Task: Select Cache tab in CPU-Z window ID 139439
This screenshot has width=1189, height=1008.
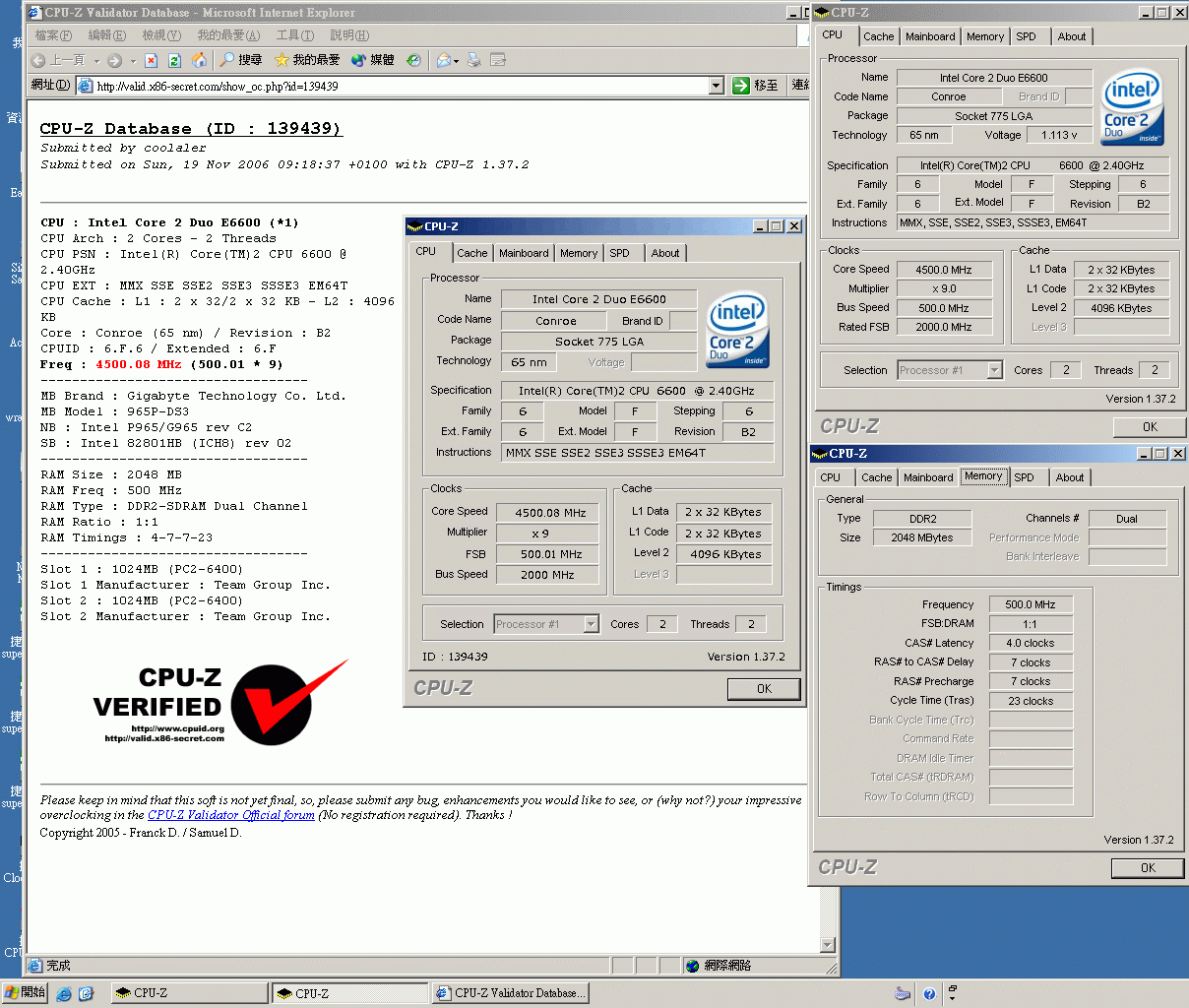Action: [x=472, y=253]
